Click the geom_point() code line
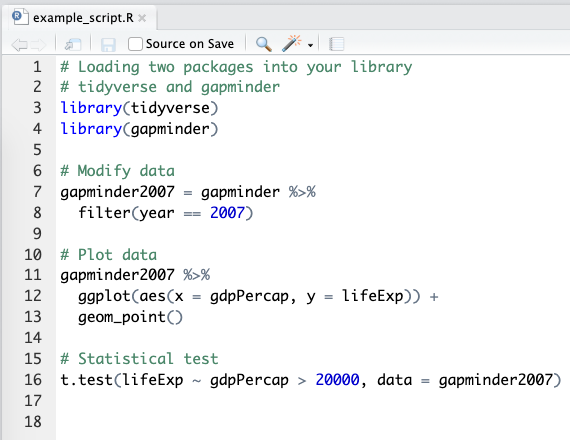 (x=130, y=317)
